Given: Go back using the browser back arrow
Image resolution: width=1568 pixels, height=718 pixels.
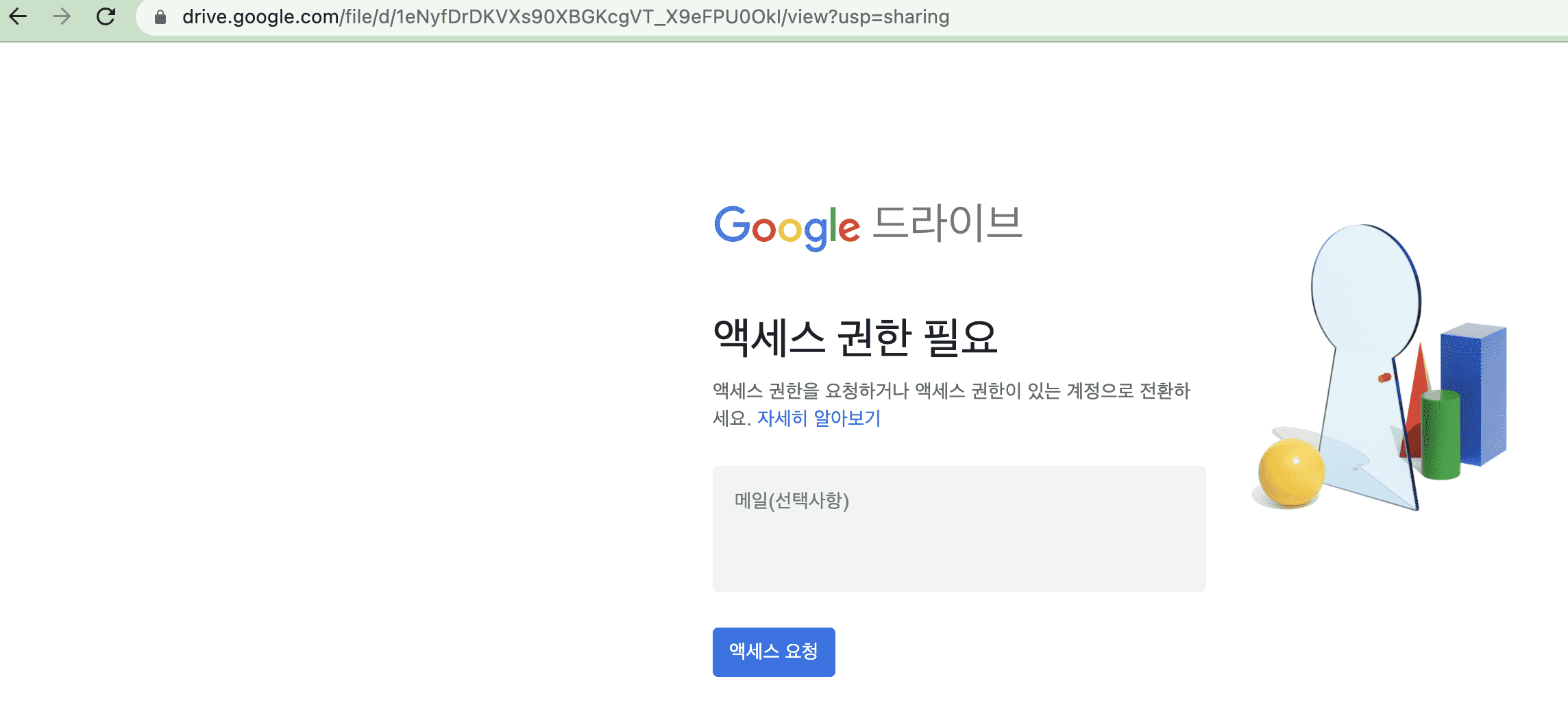Looking at the screenshot, I should [x=19, y=16].
